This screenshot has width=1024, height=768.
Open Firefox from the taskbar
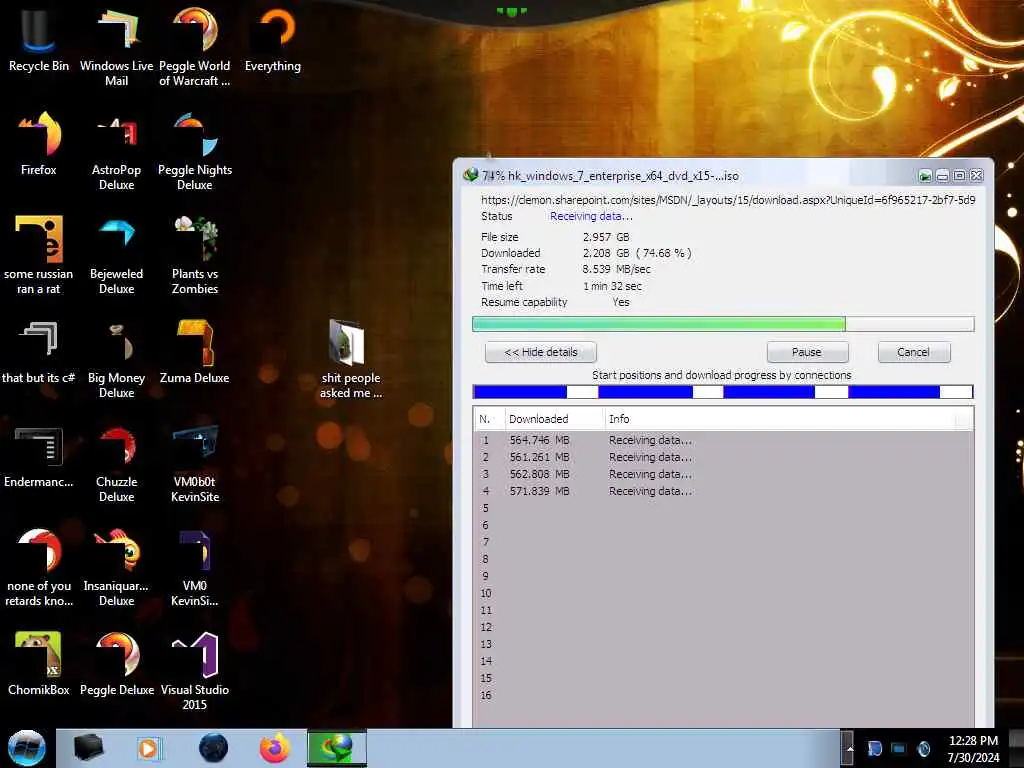[x=275, y=748]
